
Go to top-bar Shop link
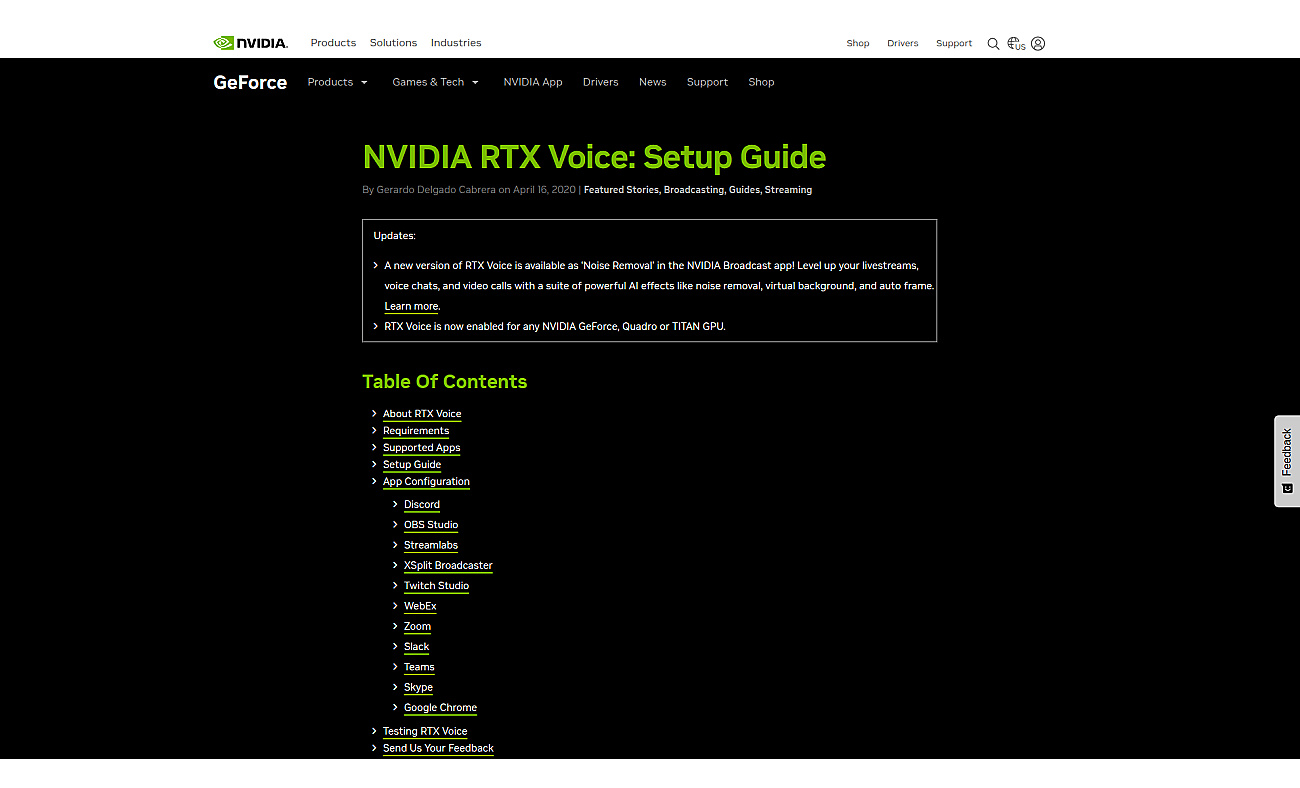pos(858,43)
